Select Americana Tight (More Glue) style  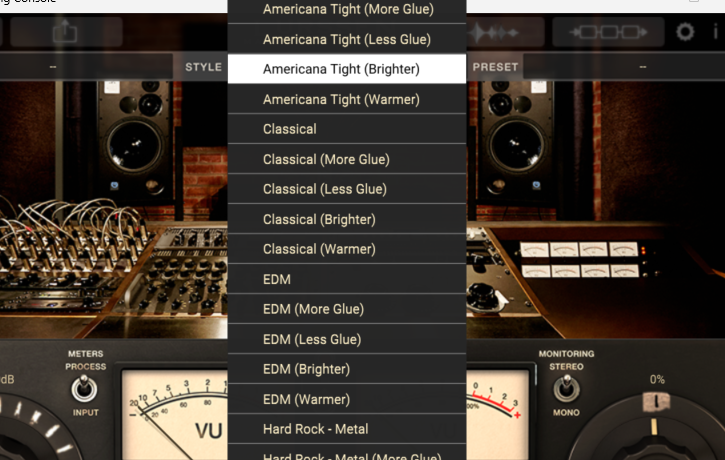click(x=347, y=10)
